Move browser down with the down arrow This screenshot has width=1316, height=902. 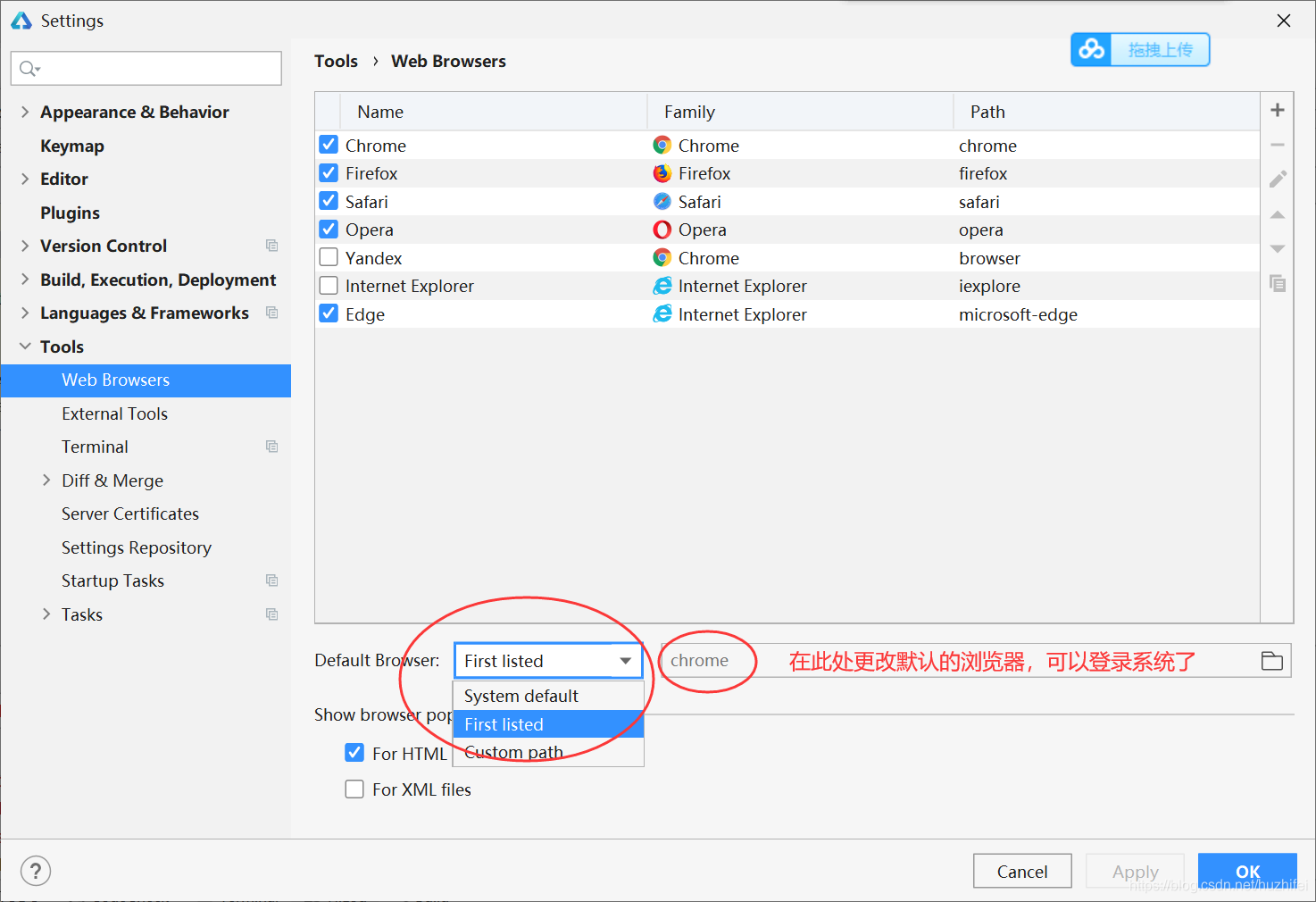pos(1278,249)
